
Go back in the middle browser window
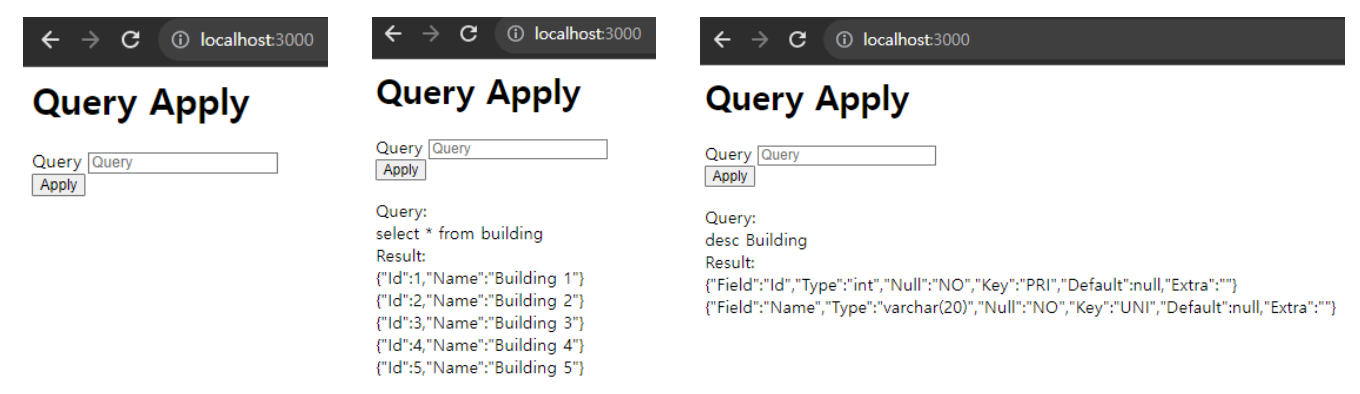pyautogui.click(x=393, y=34)
